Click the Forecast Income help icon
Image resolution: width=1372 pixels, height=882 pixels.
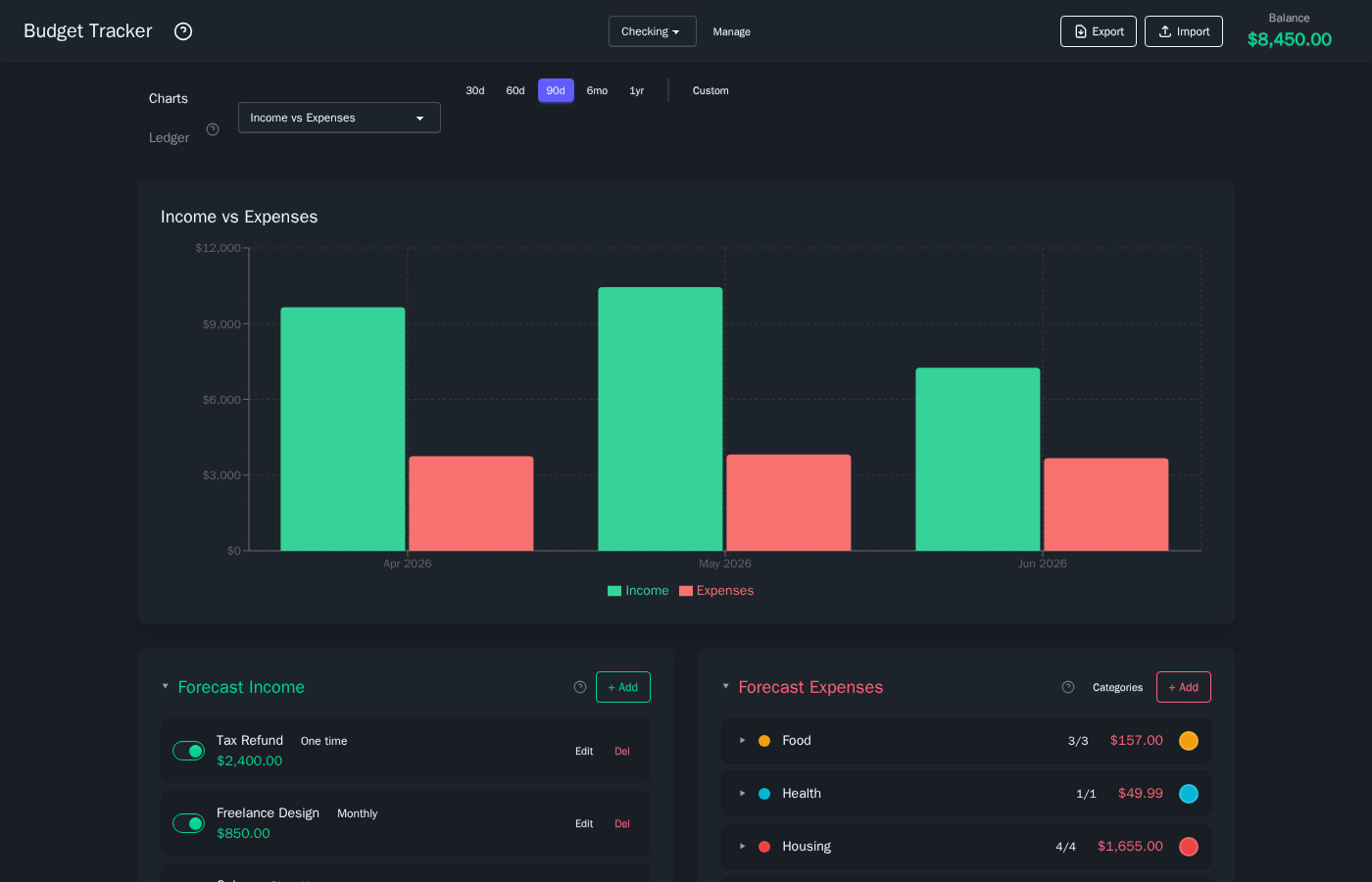click(580, 687)
